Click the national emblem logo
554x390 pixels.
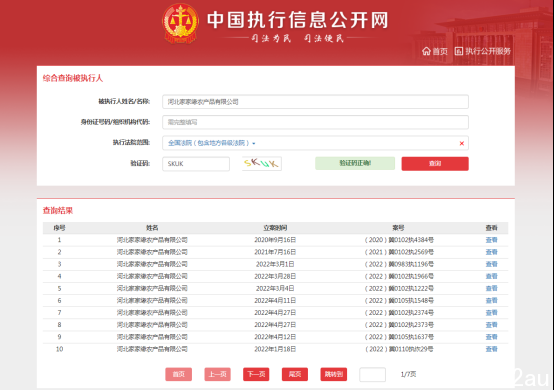tap(180, 23)
